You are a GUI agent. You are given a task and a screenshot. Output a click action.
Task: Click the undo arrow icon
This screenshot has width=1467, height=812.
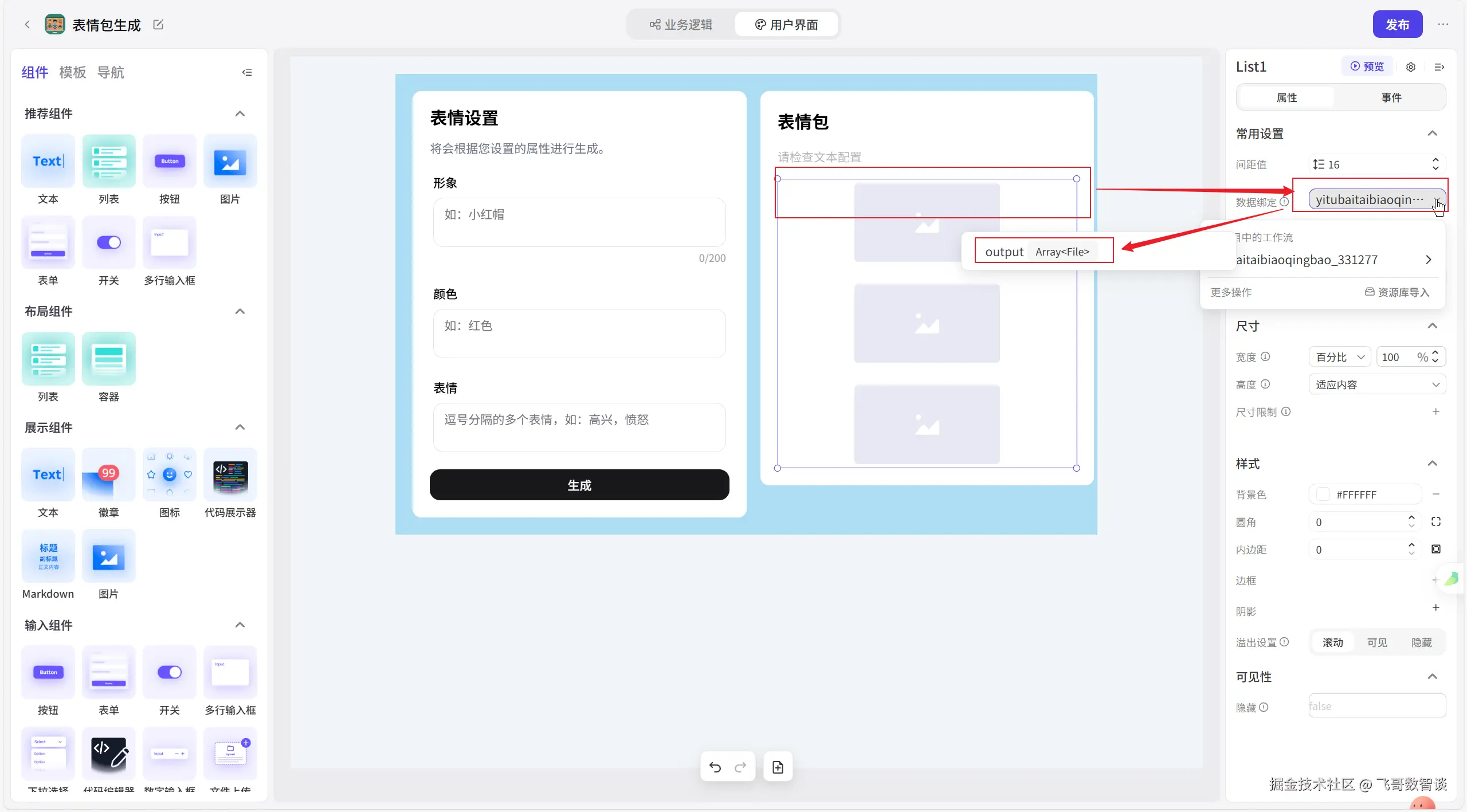[715, 767]
